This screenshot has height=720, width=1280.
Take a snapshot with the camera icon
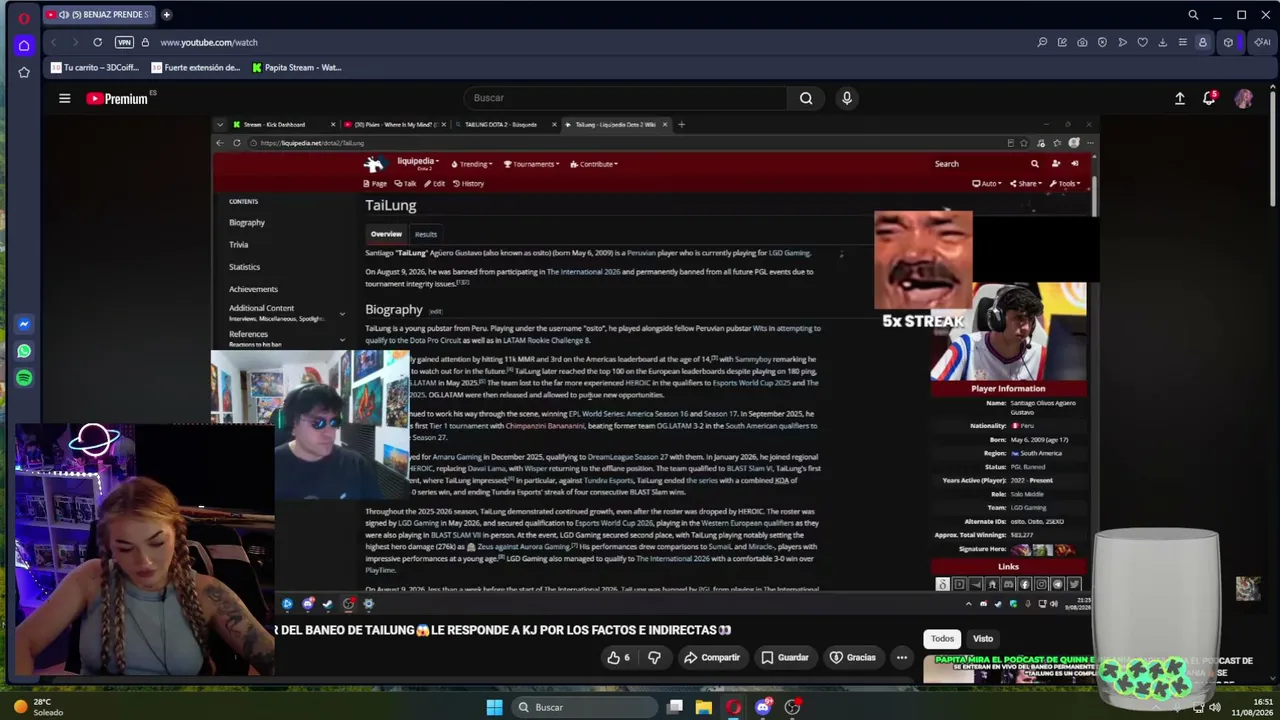pyautogui.click(x=1082, y=42)
